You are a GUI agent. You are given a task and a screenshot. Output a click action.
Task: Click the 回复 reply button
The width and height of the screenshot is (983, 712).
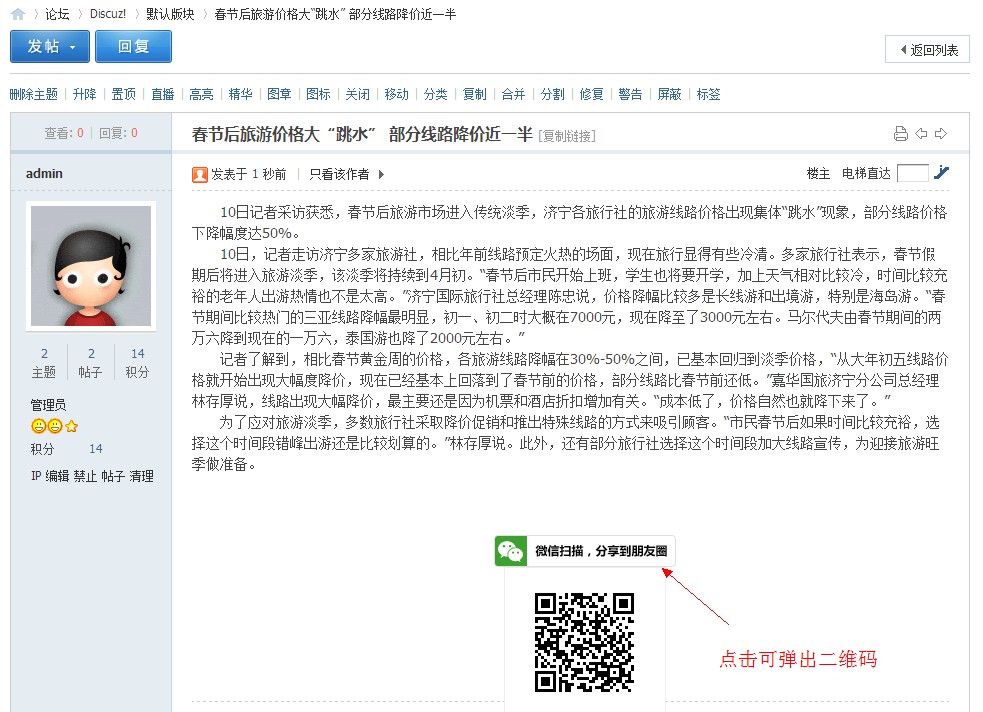(x=134, y=47)
